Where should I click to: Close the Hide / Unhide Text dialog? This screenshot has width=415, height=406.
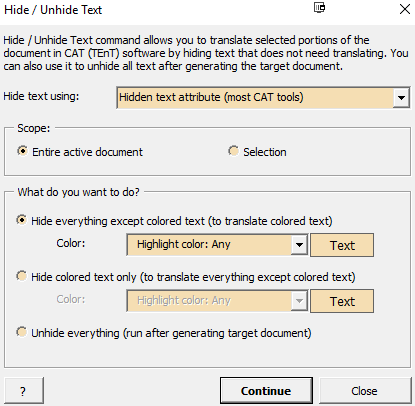(x=405, y=9)
